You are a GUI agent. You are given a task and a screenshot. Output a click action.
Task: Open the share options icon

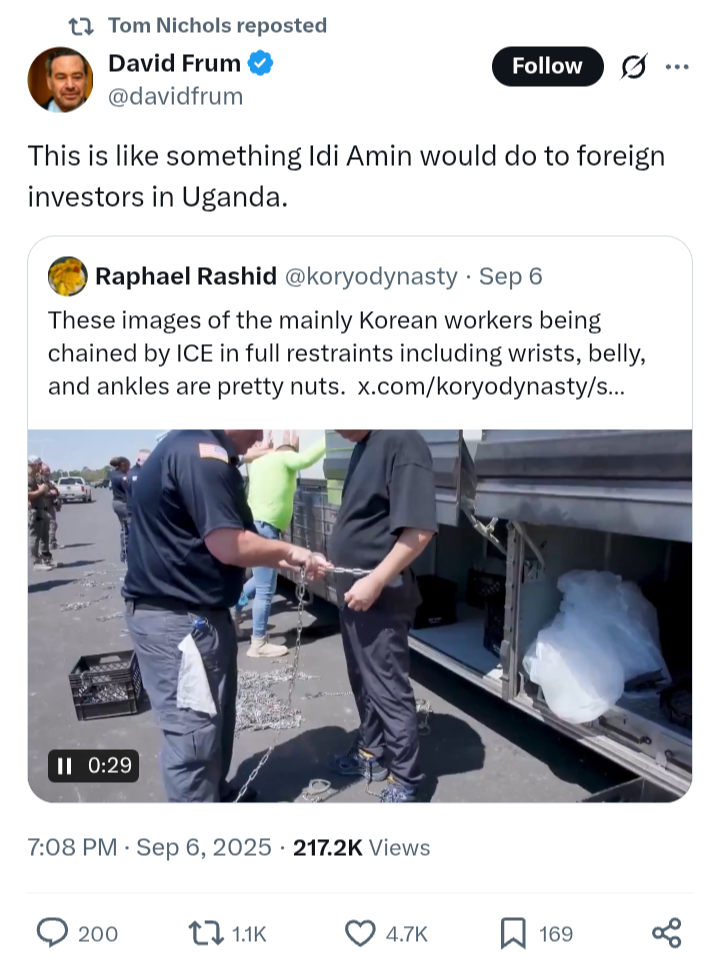[666, 933]
